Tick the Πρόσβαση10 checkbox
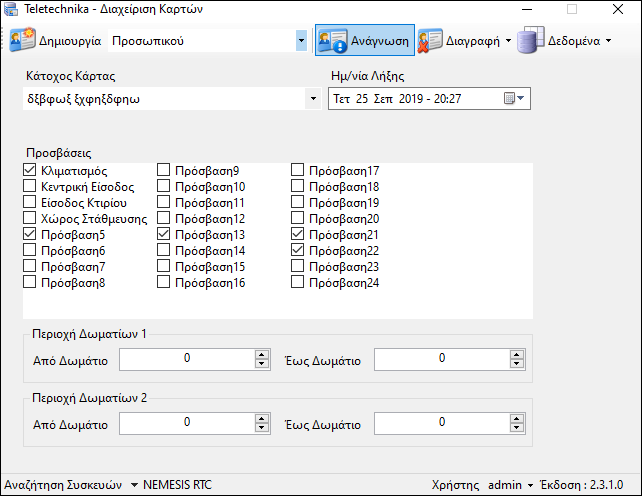Viewport: 642px width, 496px height. (x=163, y=186)
